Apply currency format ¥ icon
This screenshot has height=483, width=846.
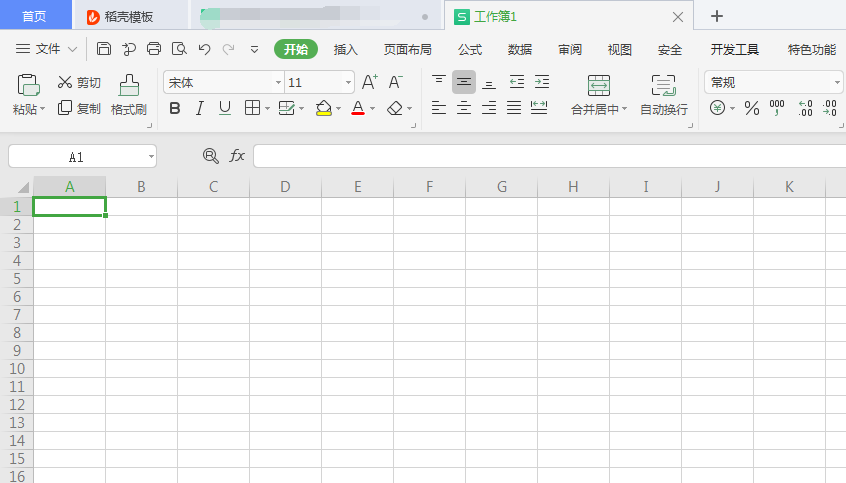[717, 108]
